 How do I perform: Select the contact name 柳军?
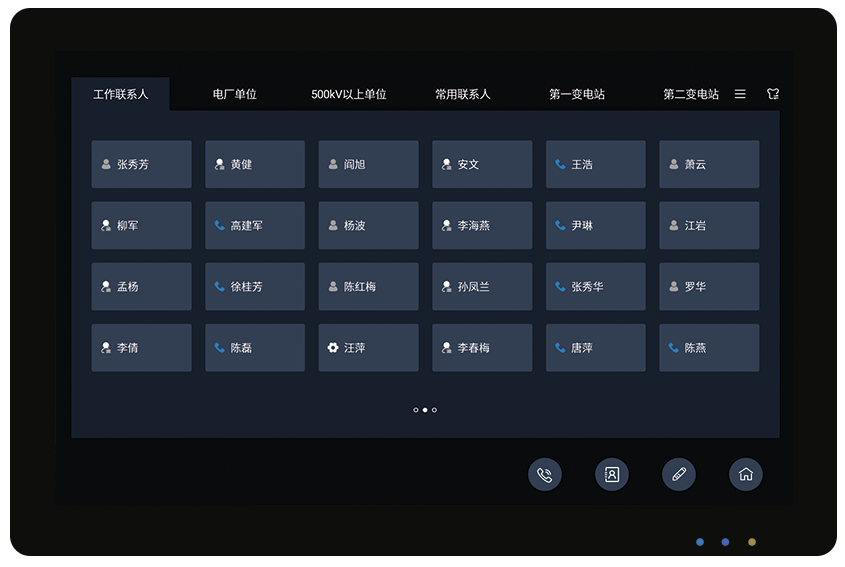click(128, 225)
